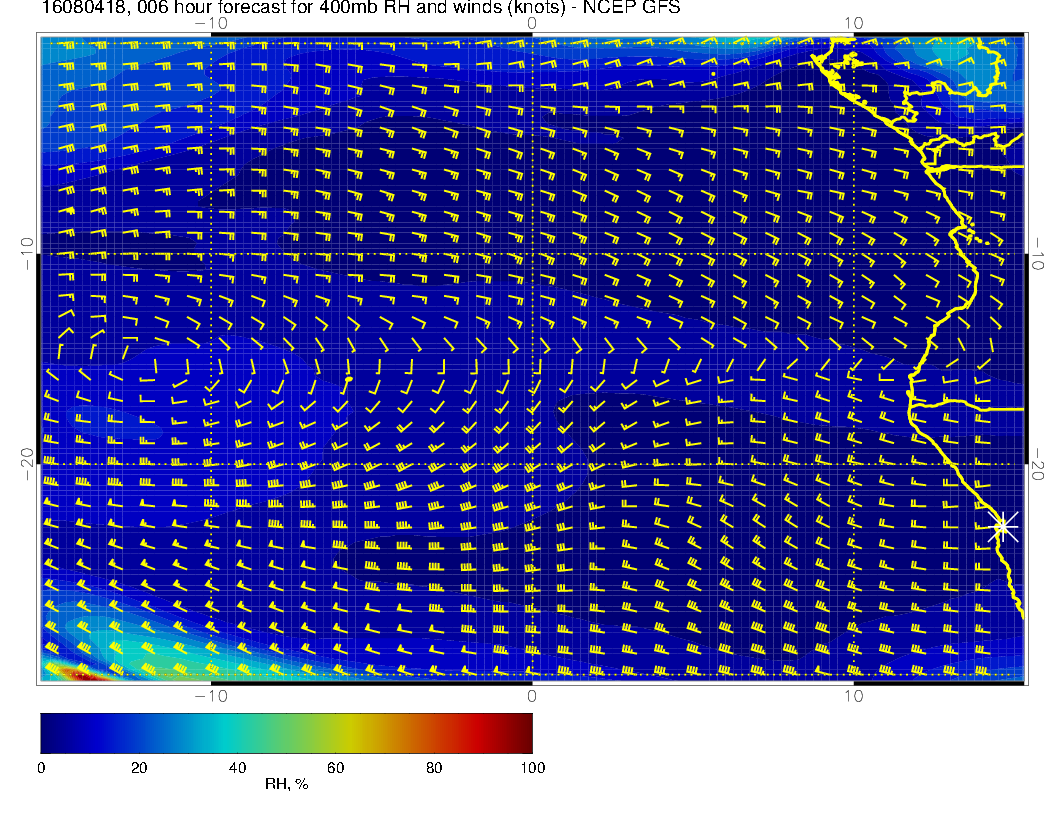Click the bottom axis longitude label '10'
Screen dimensions: 1056x816
[x=853, y=695]
